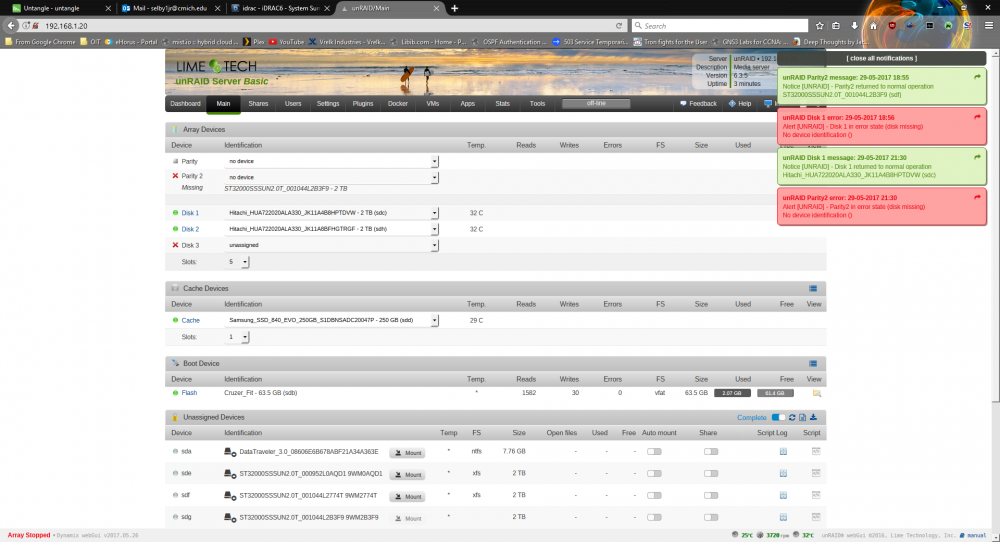Screen dimensions: 1000x542
Task: Open the Settings tab
Action: pos(328,103)
